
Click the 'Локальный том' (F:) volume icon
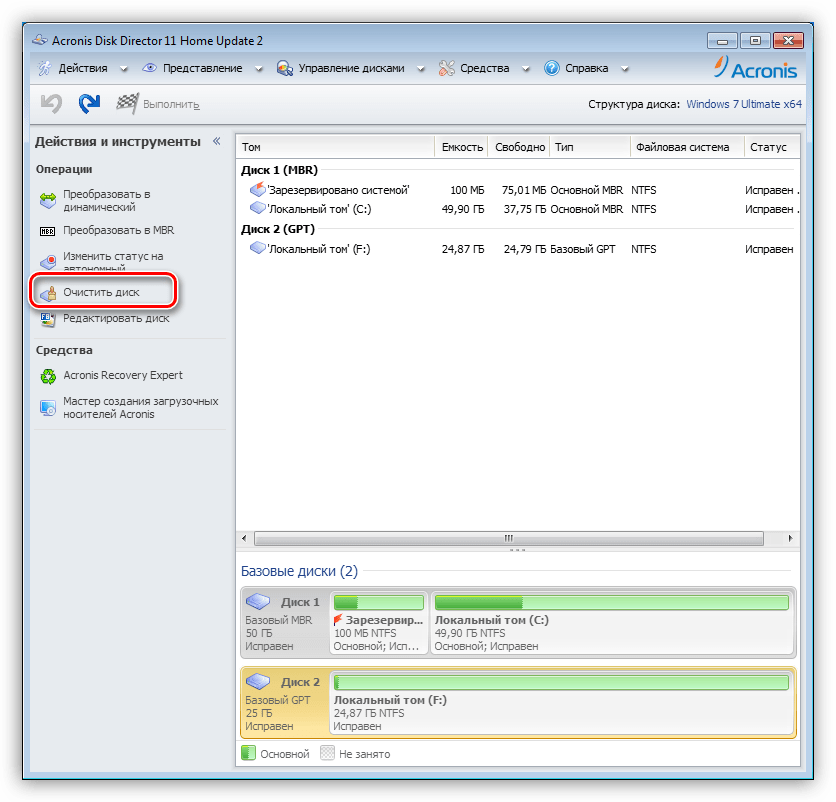click(258, 248)
